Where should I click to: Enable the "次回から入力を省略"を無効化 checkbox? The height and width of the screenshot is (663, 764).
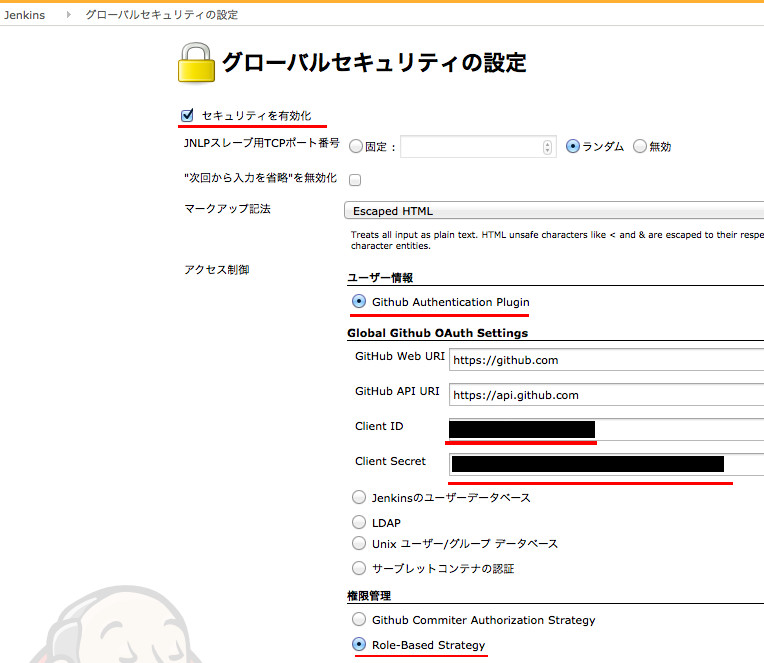(355, 180)
